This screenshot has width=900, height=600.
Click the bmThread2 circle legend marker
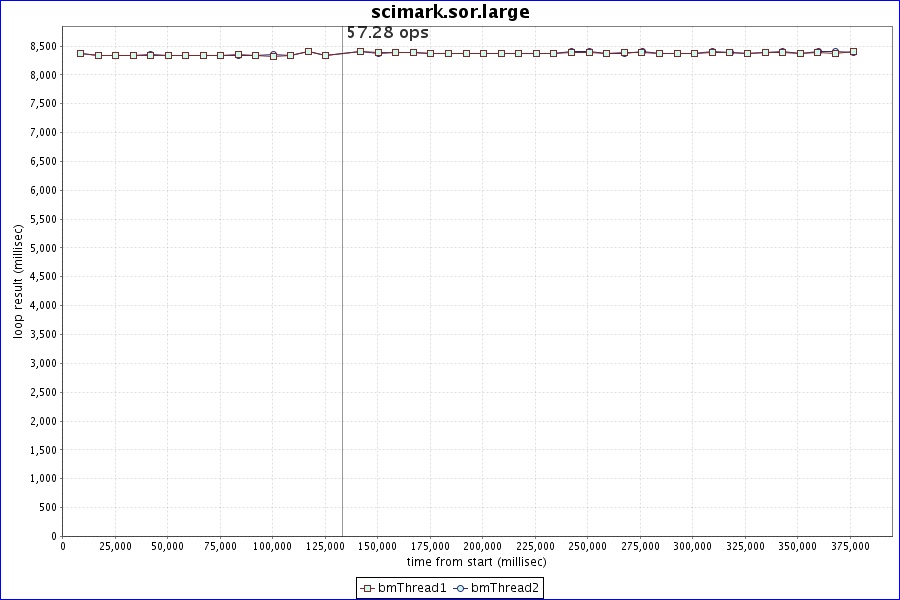460,588
